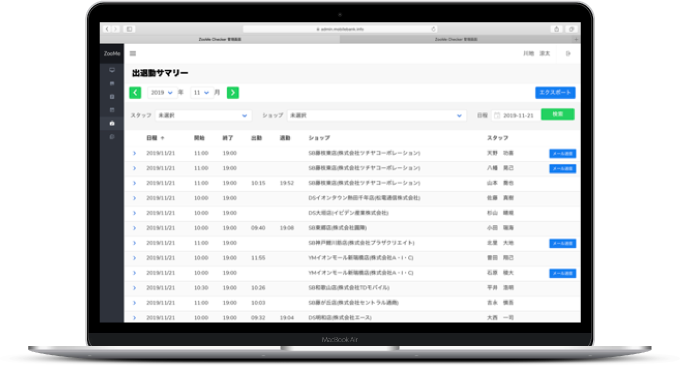
Task: Click the 出退勤サマリー page title
Action: (x=160, y=73)
